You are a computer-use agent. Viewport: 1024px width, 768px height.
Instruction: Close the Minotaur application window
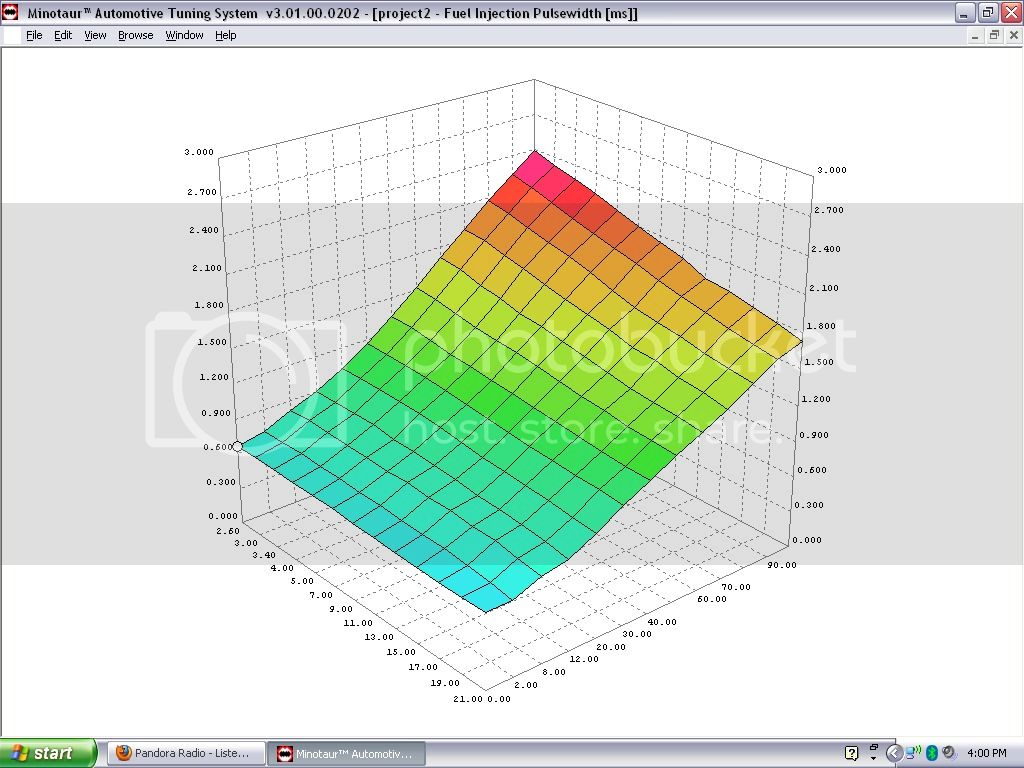point(1012,12)
